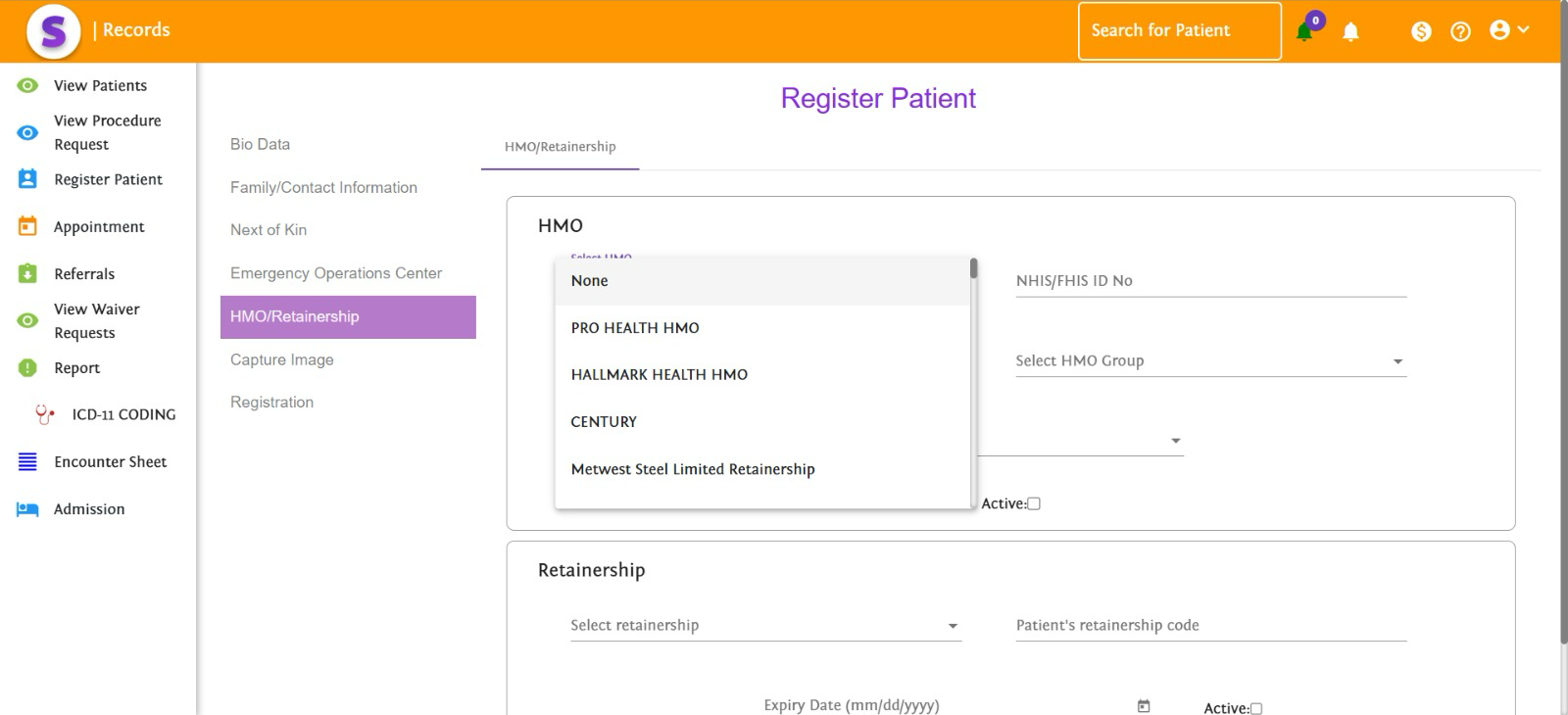Open ICD-11 CODING page
This screenshot has height=715, width=1568.
pyautogui.click(x=123, y=414)
